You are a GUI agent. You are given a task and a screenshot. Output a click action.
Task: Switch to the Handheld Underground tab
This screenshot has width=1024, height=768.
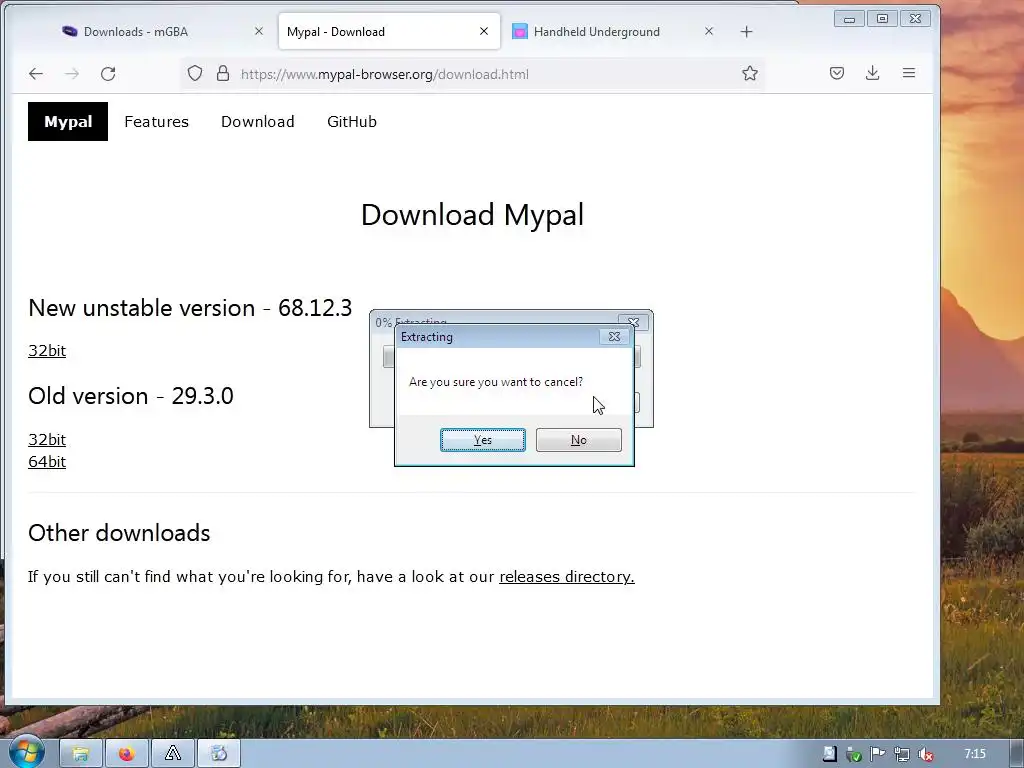(596, 31)
